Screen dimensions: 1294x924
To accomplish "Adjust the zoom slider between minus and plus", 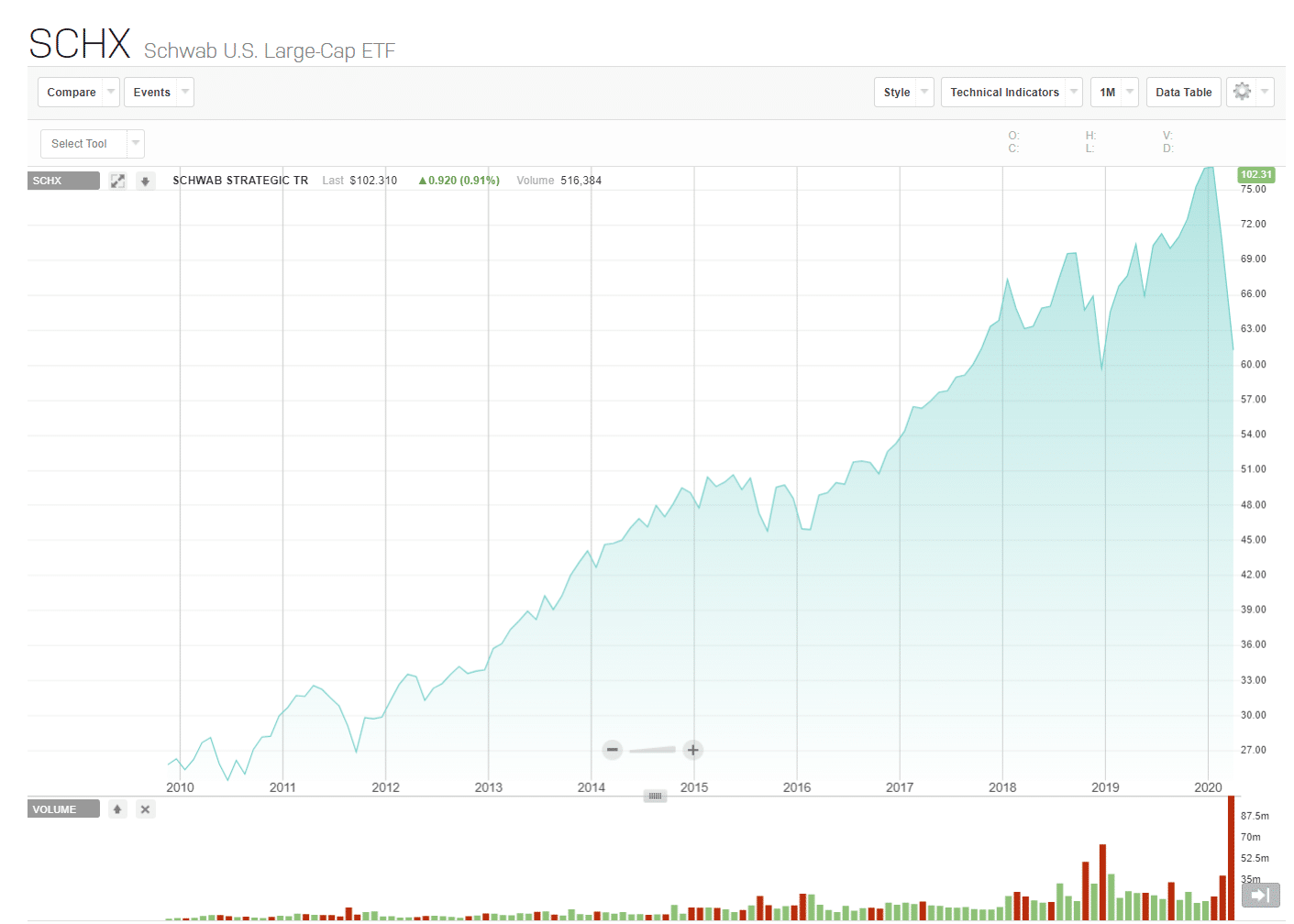I will coord(653,750).
